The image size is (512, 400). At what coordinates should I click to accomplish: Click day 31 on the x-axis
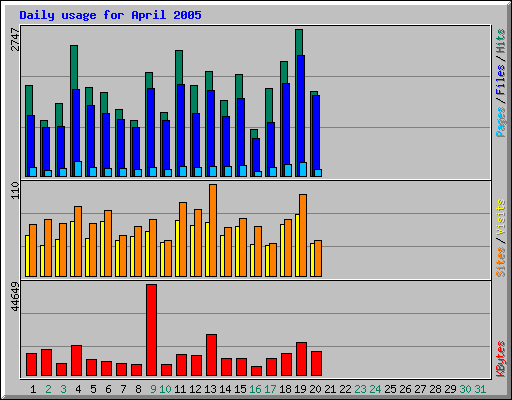click(x=480, y=389)
